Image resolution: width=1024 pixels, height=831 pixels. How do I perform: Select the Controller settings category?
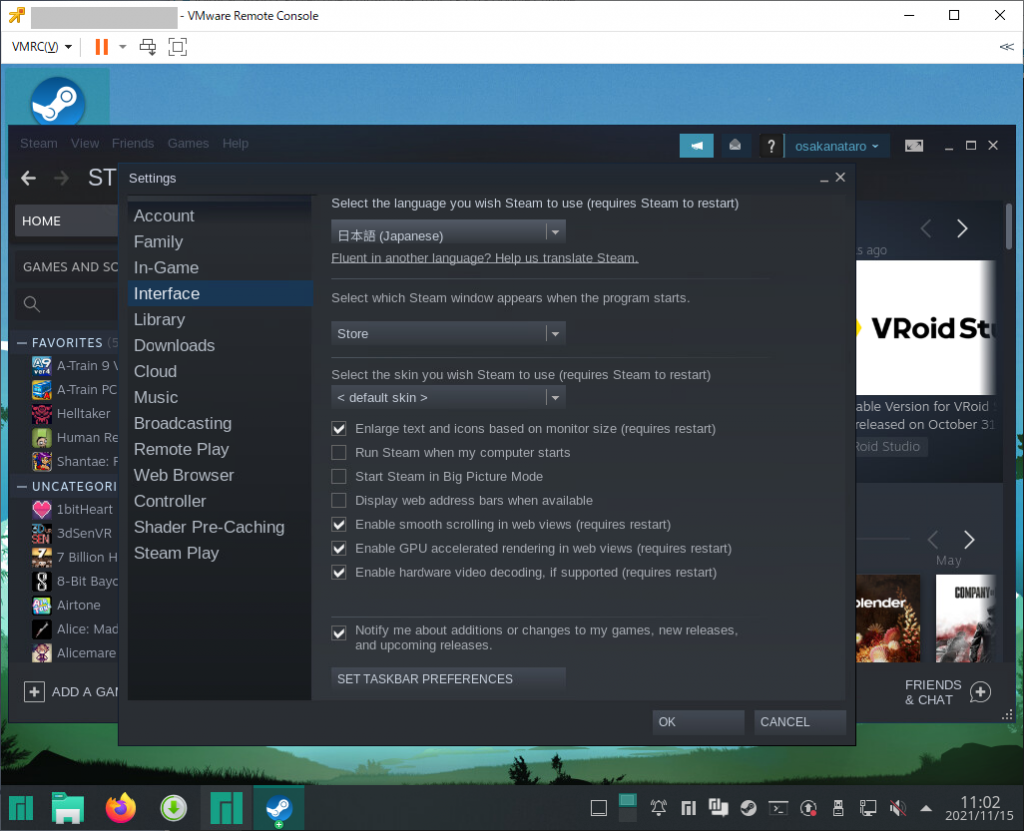tap(220, 501)
